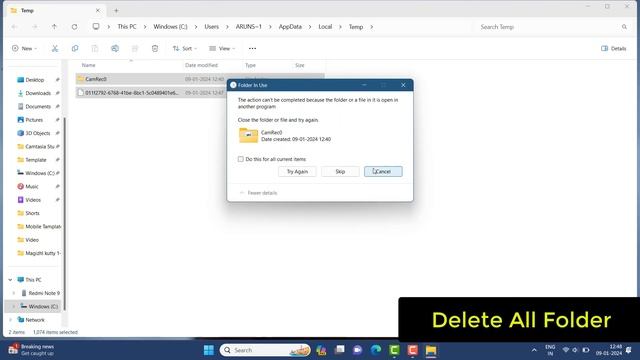Collapse the This PC tree node
The image size is (640, 360).
click(10, 280)
